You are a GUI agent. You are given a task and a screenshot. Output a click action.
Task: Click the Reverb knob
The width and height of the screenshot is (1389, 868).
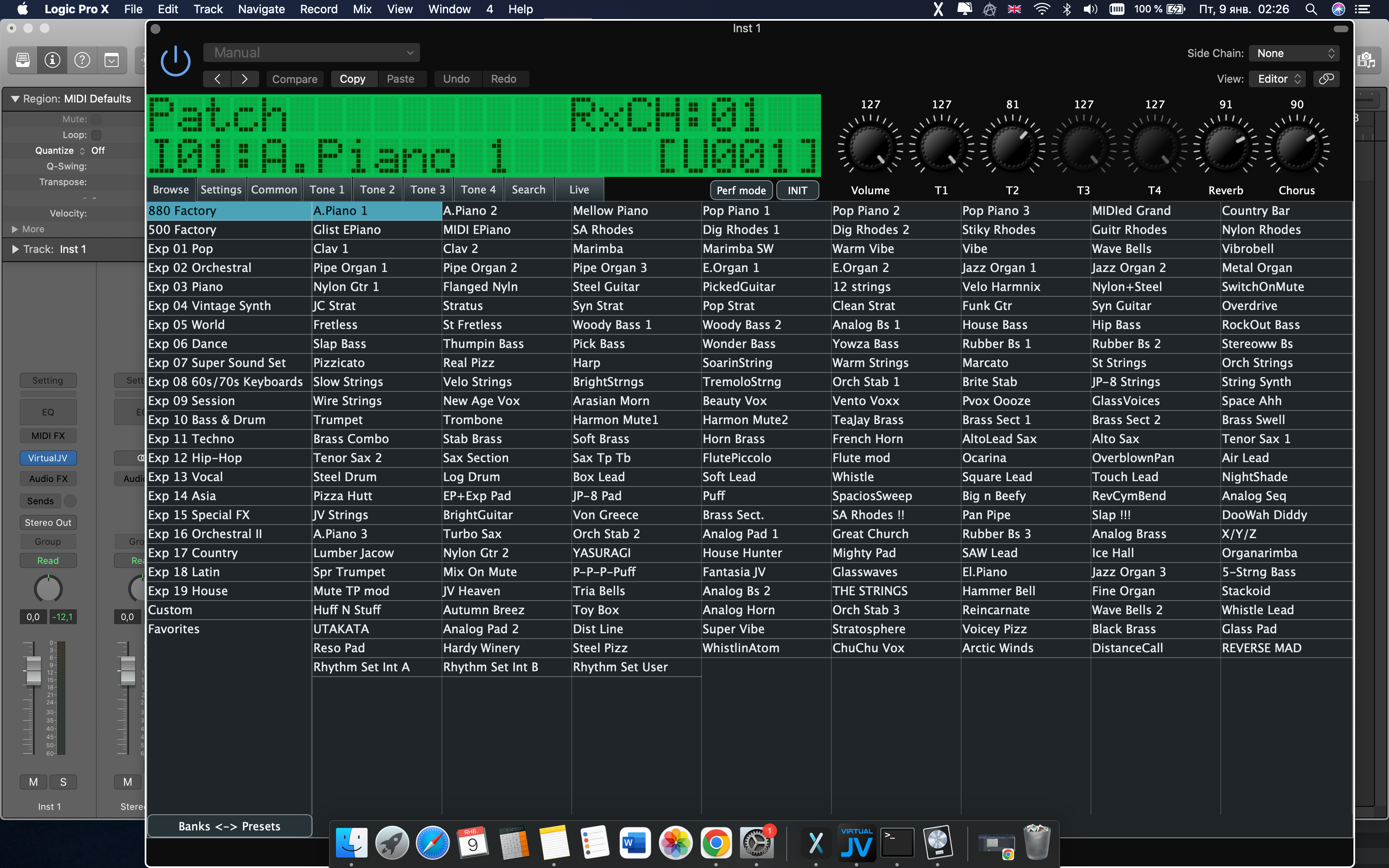pos(1225,148)
